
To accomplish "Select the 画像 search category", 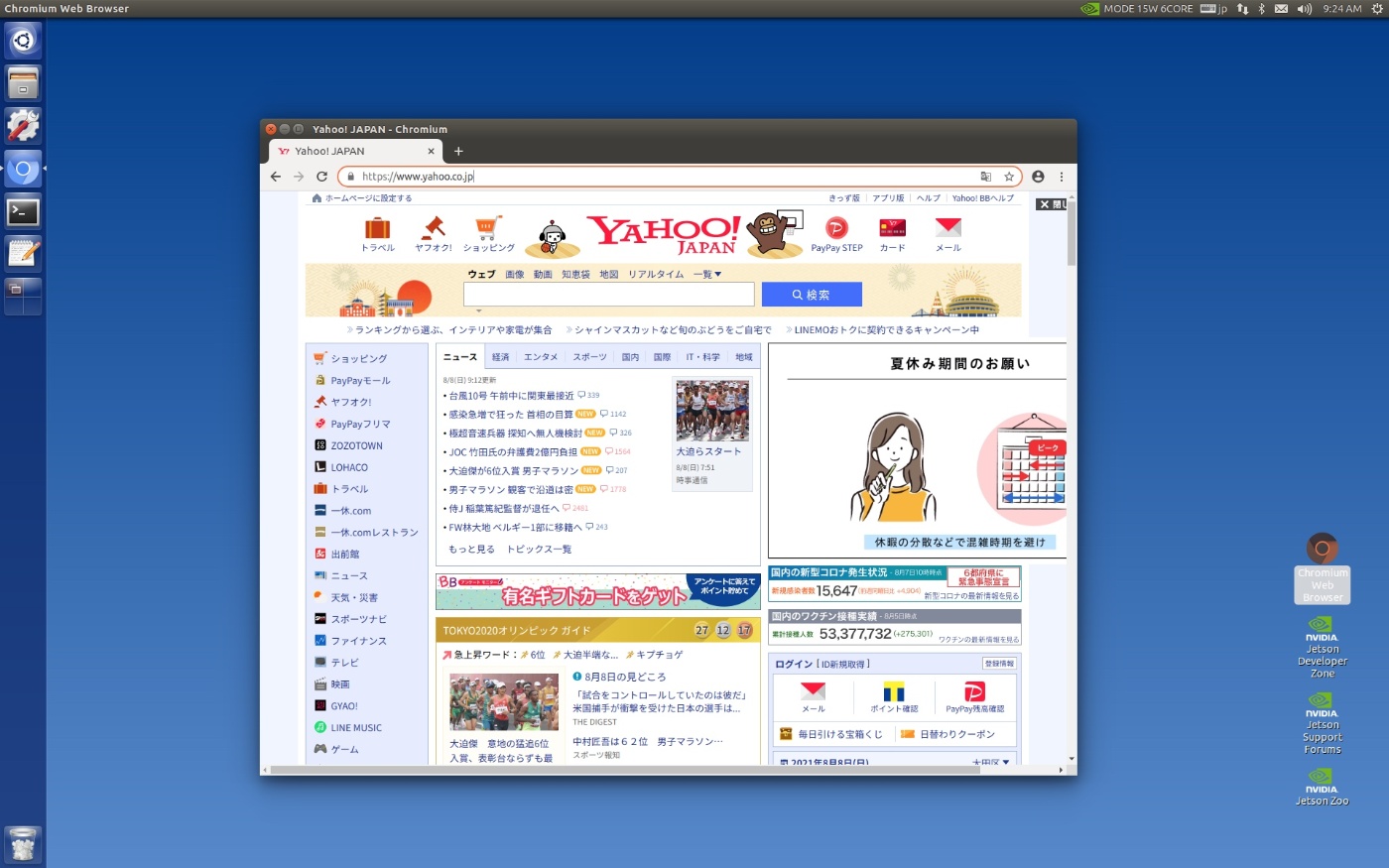I will tap(514, 275).
